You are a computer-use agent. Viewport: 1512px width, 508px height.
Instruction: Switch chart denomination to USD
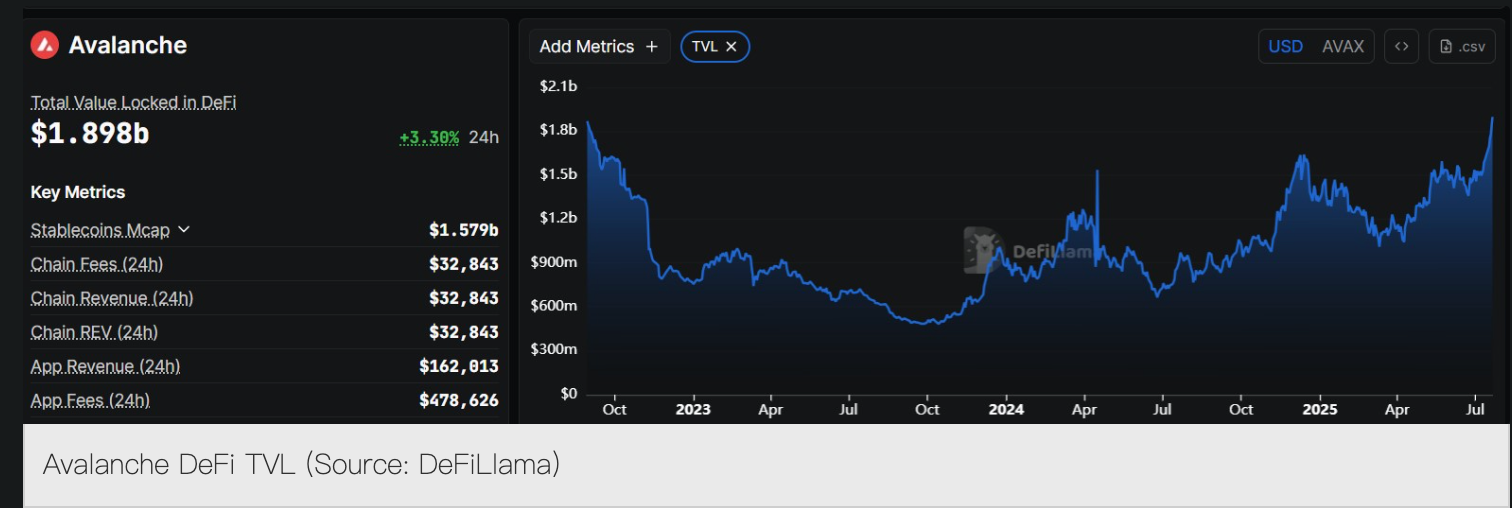click(1285, 47)
